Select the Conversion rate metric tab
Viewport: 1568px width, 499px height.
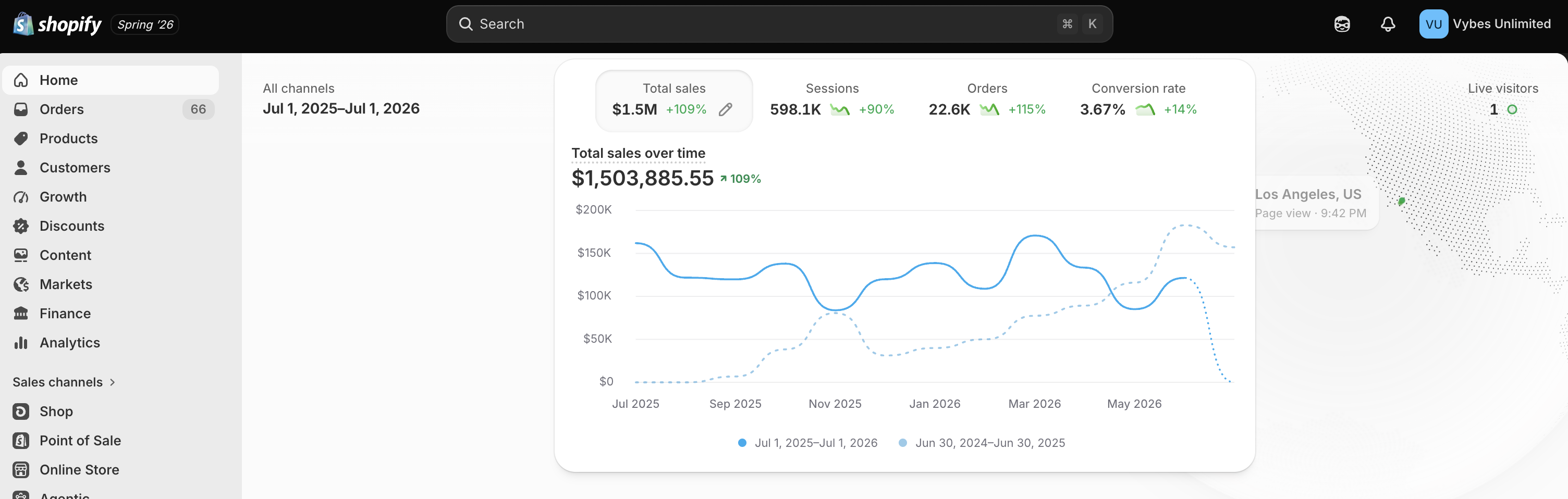[1138, 100]
